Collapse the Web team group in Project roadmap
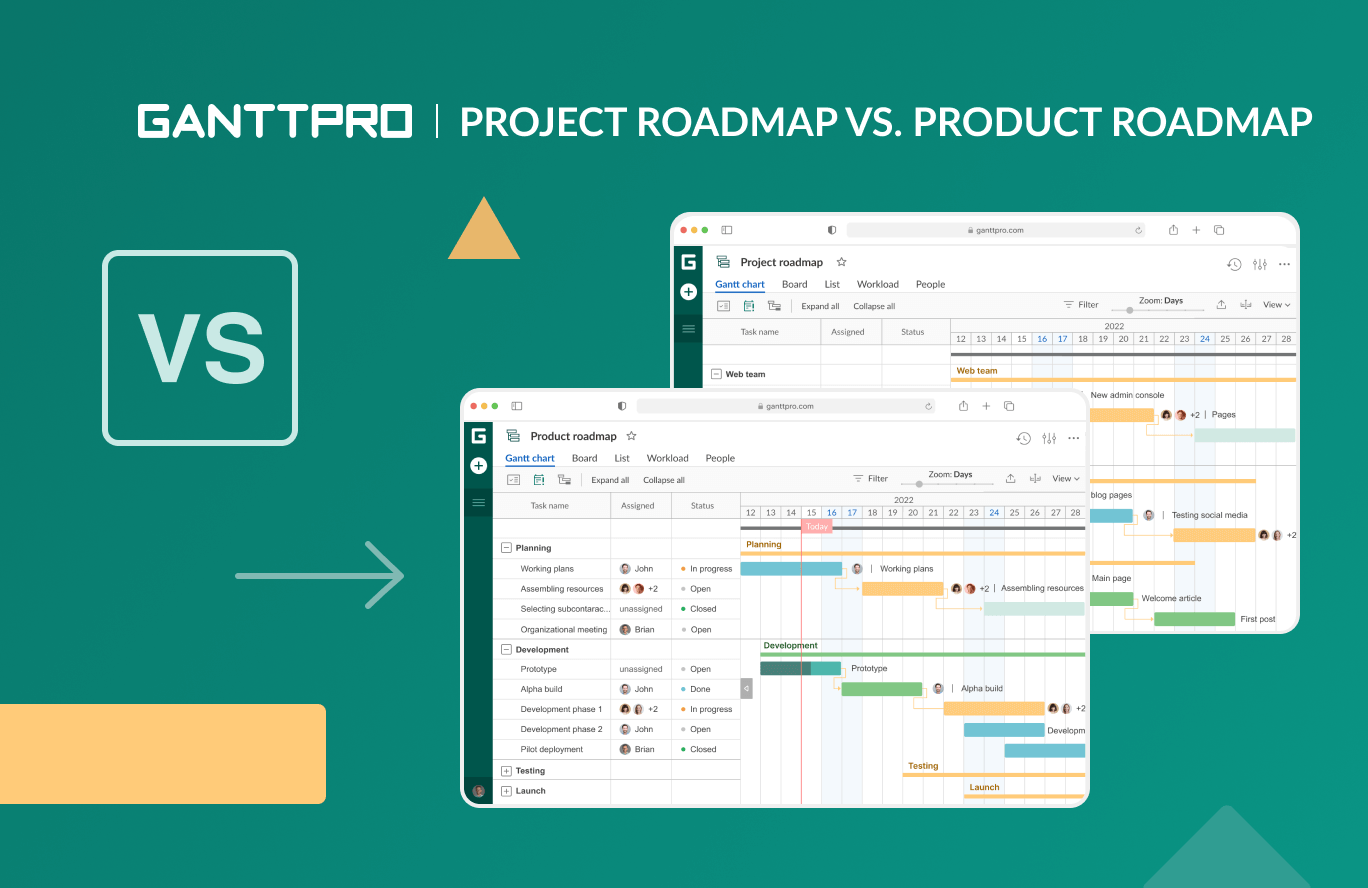This screenshot has height=888, width=1368. (716, 374)
